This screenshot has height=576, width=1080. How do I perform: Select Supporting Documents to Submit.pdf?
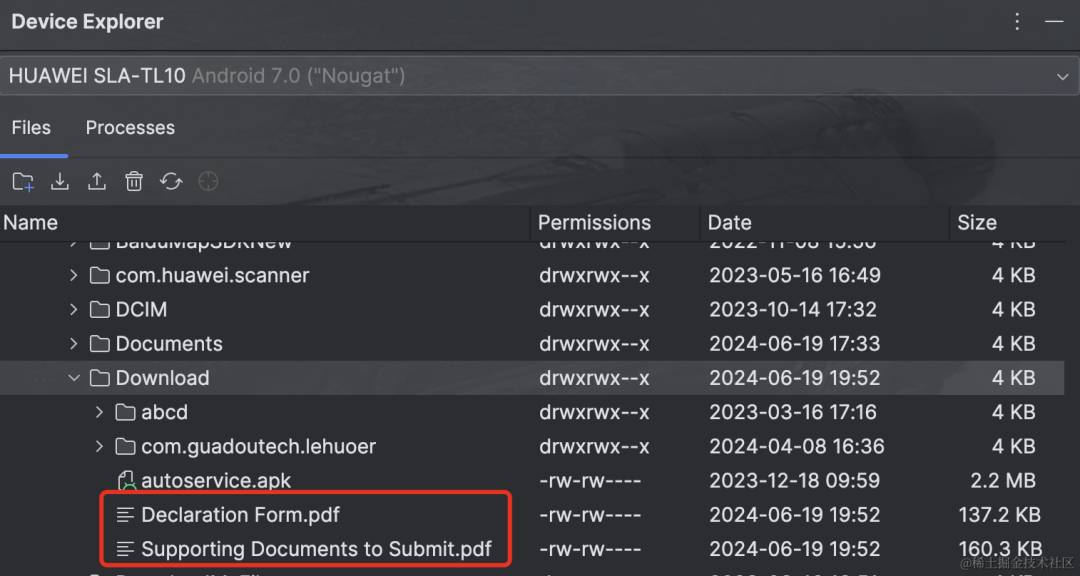316,549
